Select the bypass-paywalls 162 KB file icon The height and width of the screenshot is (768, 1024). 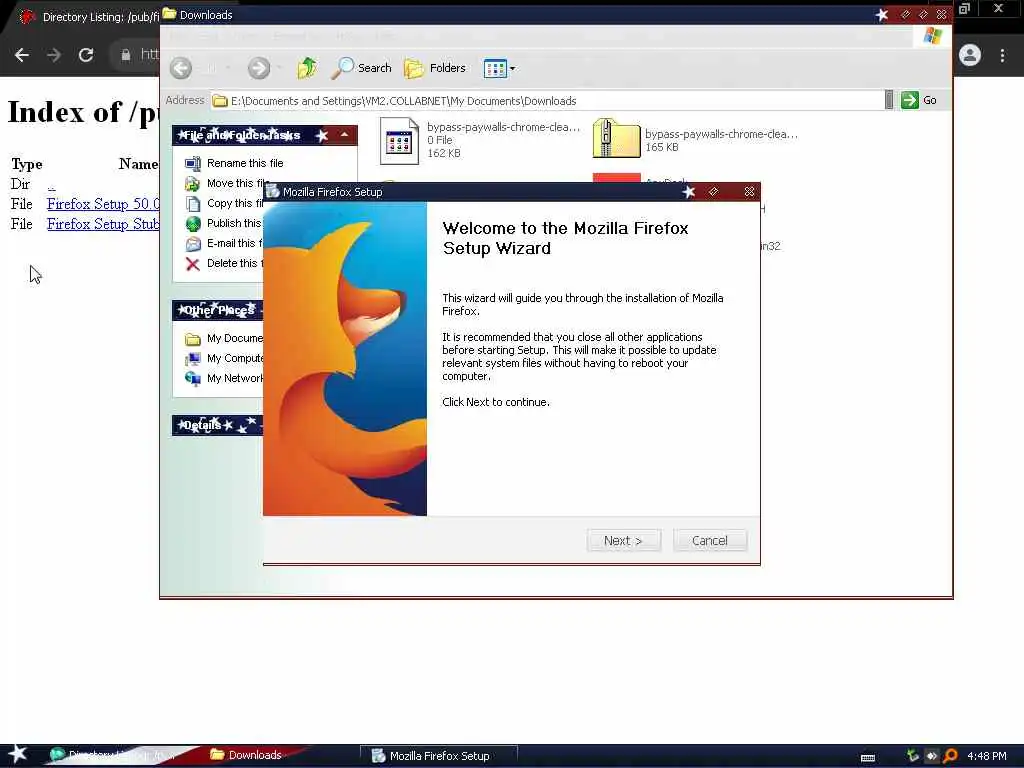pyautogui.click(x=398, y=141)
